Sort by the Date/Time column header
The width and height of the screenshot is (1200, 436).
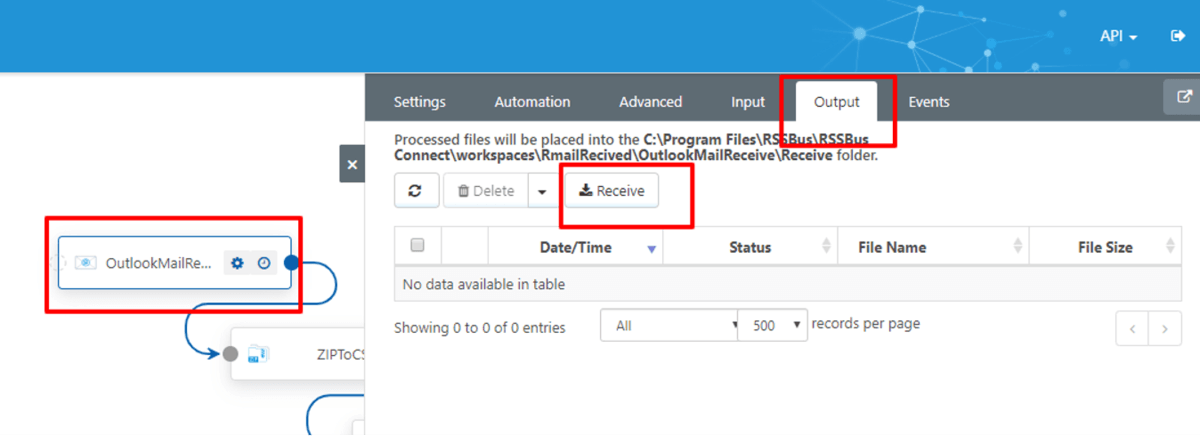[x=575, y=247]
